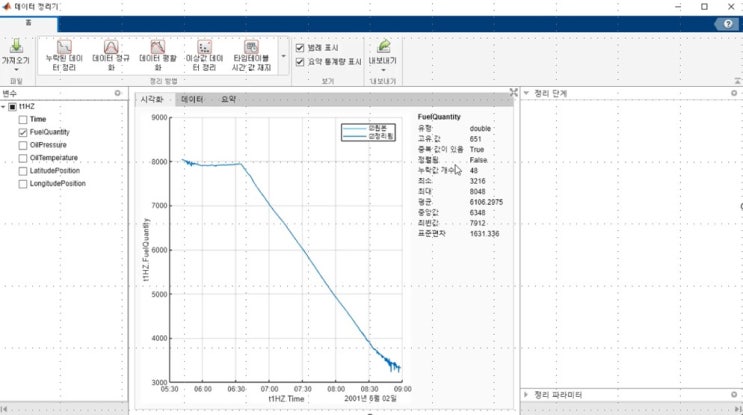Click the right arrow of bottom scrollbar
Image resolution: width=743 pixels, height=415 pixels.
pos(738,409)
